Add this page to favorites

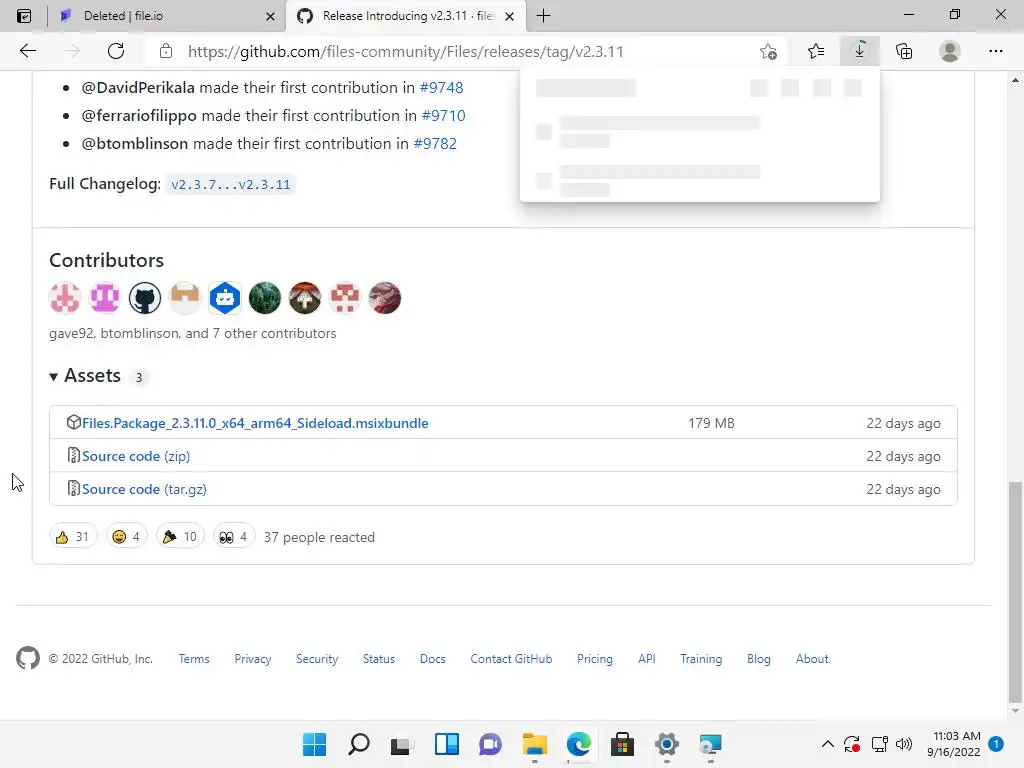click(x=769, y=51)
